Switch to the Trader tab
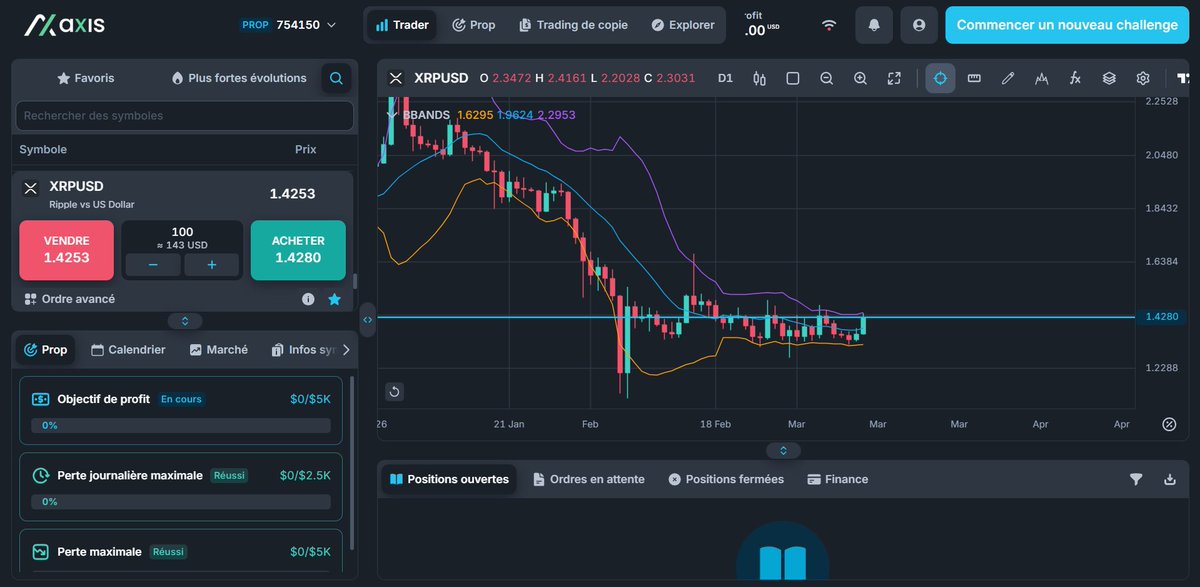The height and width of the screenshot is (587, 1200). 402,25
